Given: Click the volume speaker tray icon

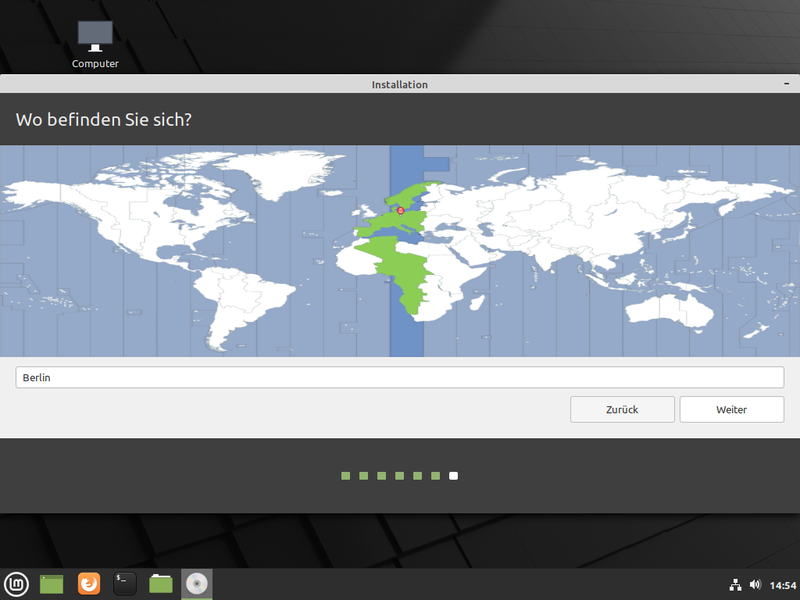Looking at the screenshot, I should (x=756, y=583).
